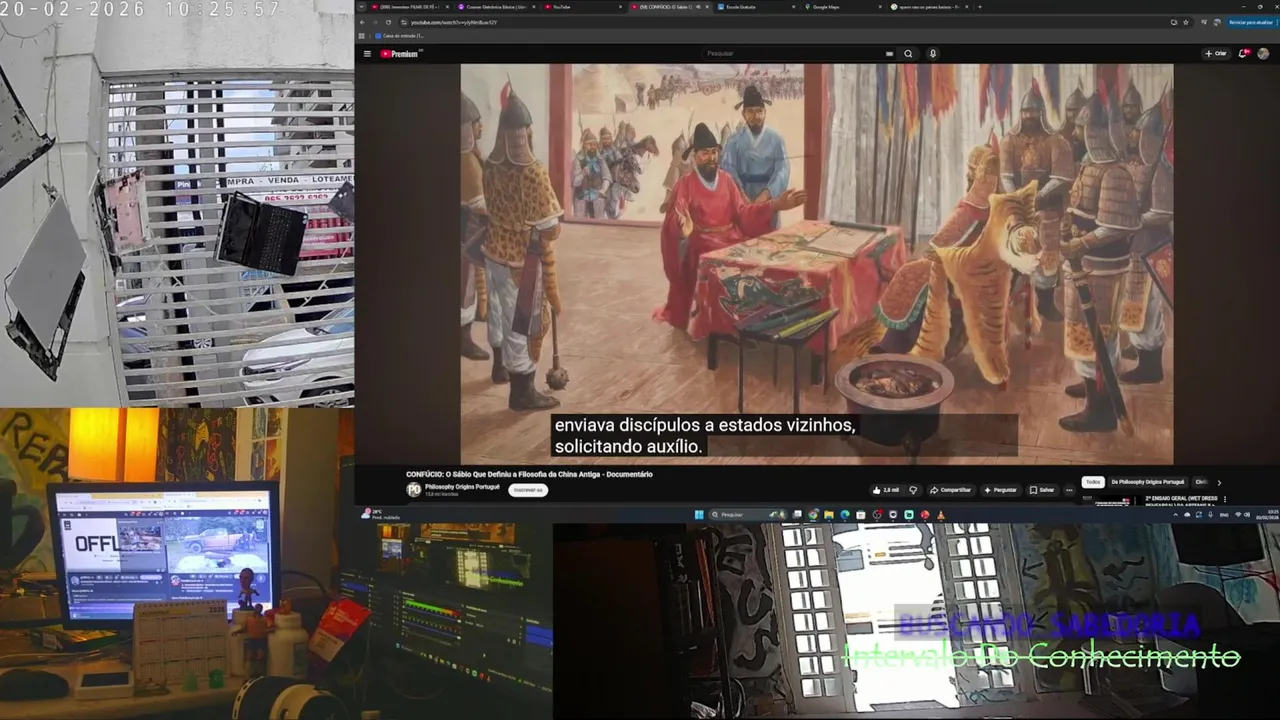Open the Caixa de entrada bookmark
This screenshot has width=1280, height=720.
[398, 35]
